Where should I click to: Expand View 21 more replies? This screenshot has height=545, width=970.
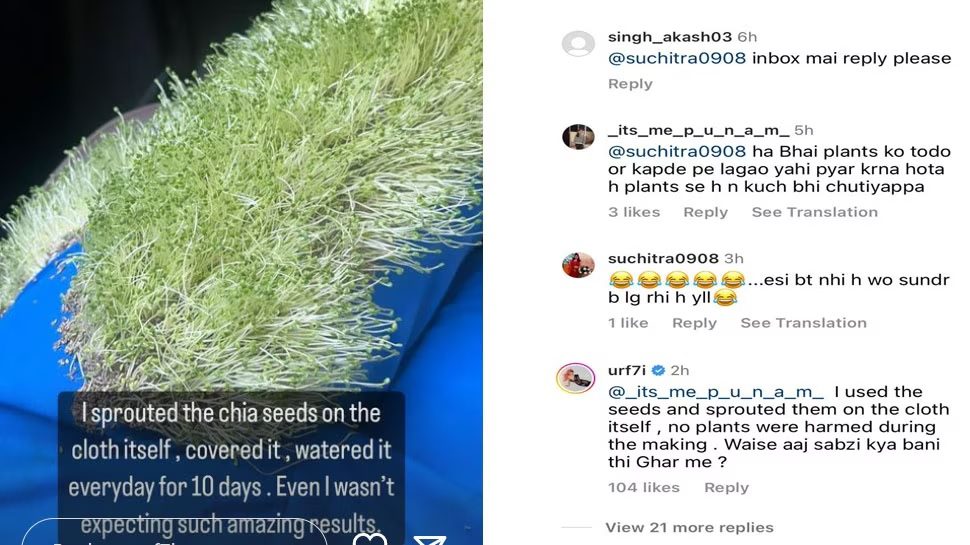point(689,528)
